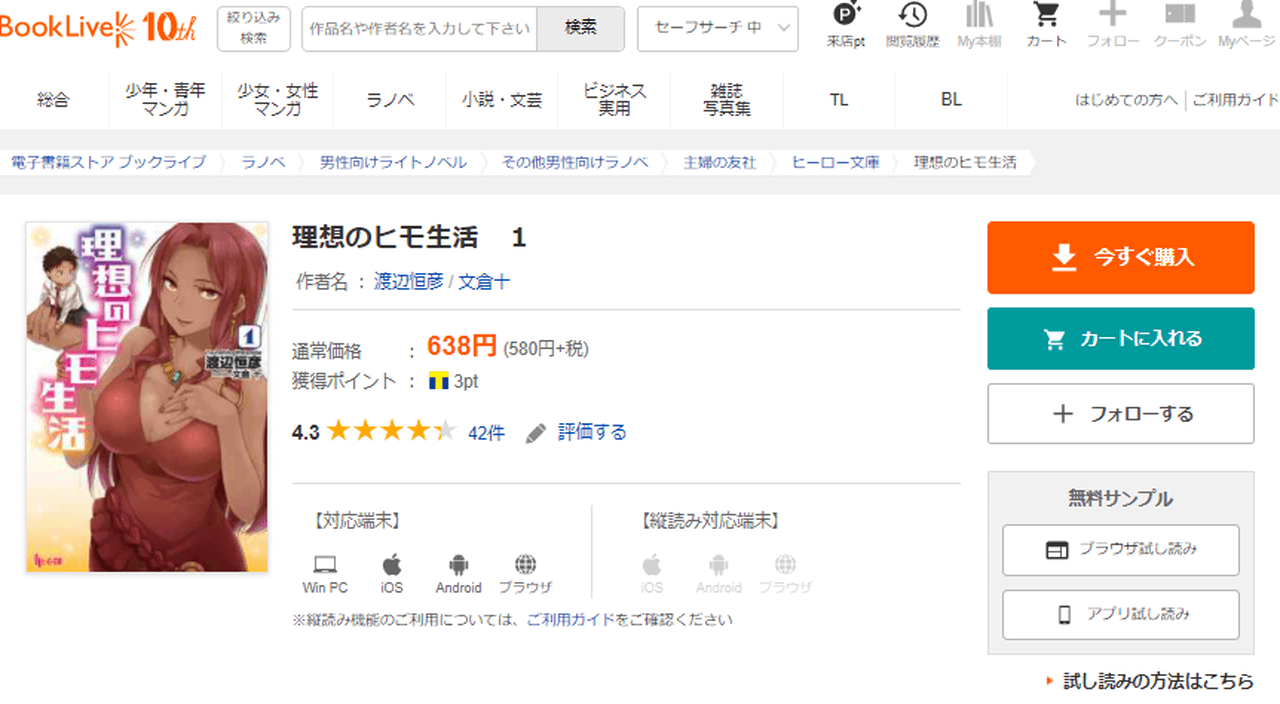
Task: Click the search text input field
Action: (x=420, y=29)
